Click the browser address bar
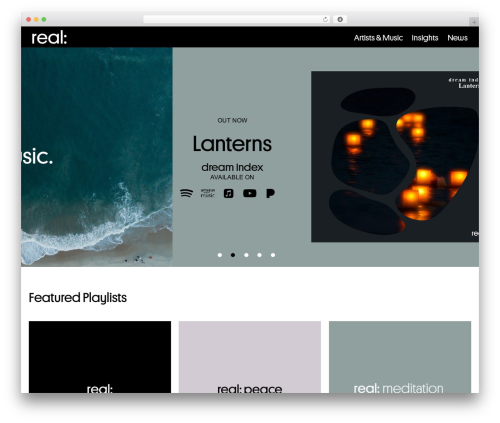This screenshot has height=423, width=500. [x=237, y=20]
